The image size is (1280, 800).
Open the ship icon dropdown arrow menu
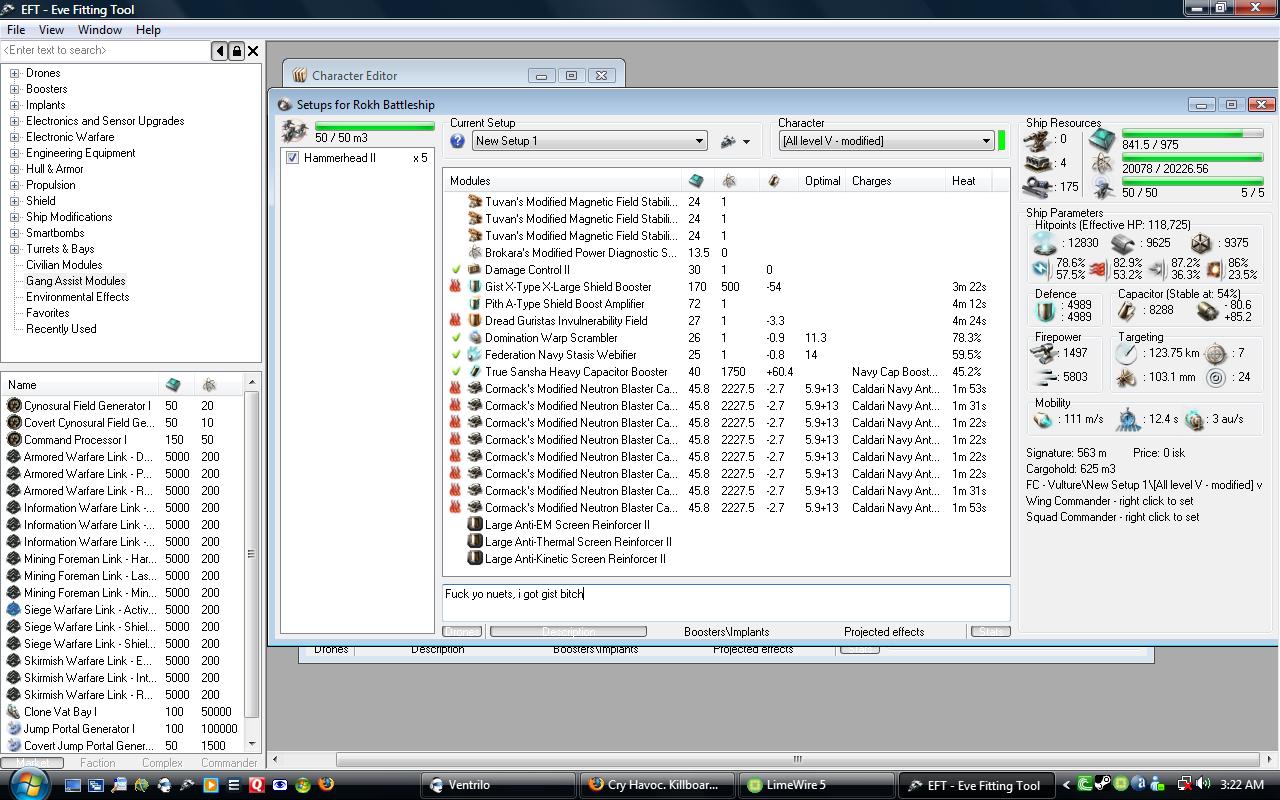pyautogui.click(x=746, y=142)
